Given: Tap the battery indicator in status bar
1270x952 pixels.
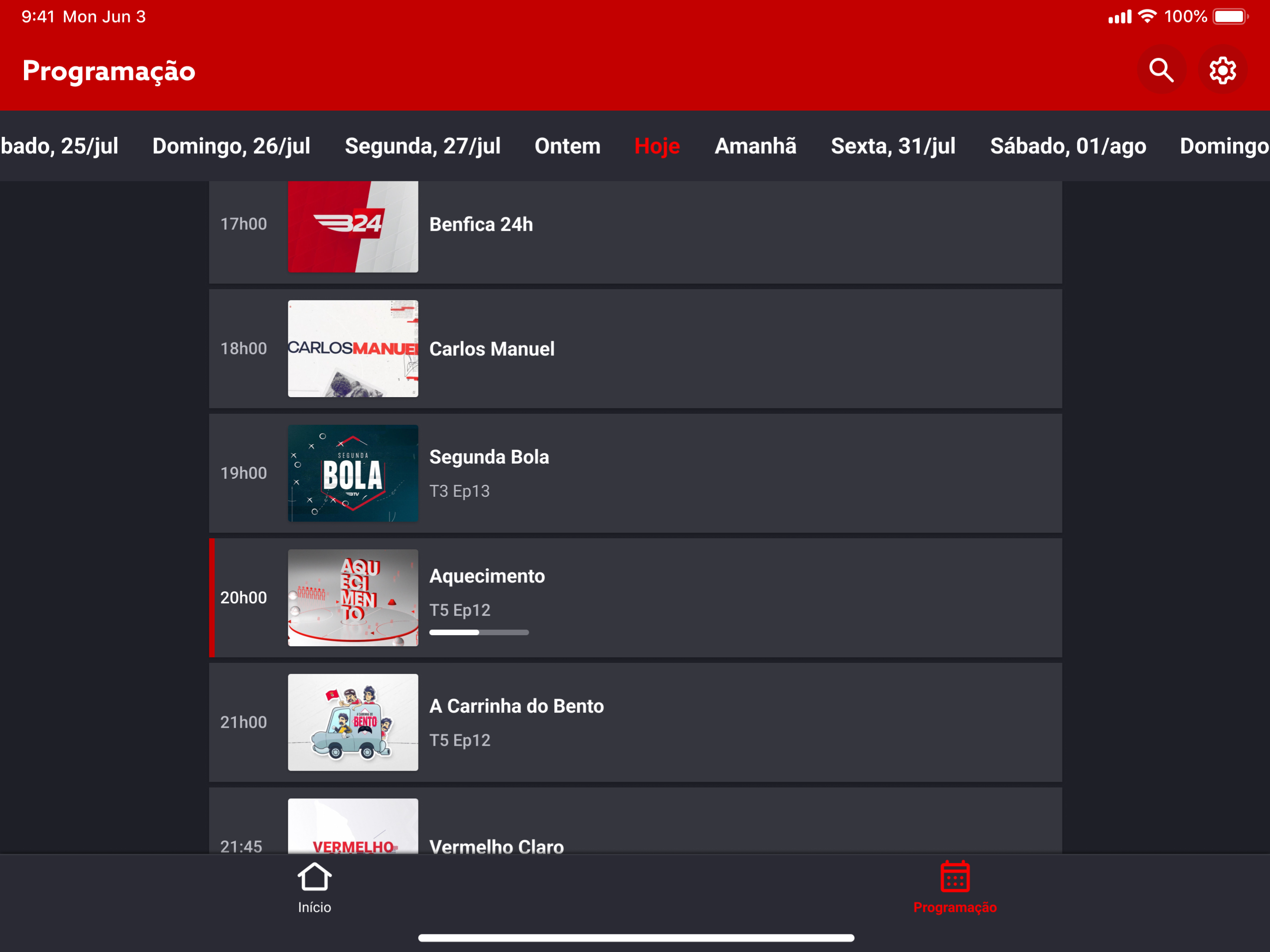Looking at the screenshot, I should point(1230,17).
